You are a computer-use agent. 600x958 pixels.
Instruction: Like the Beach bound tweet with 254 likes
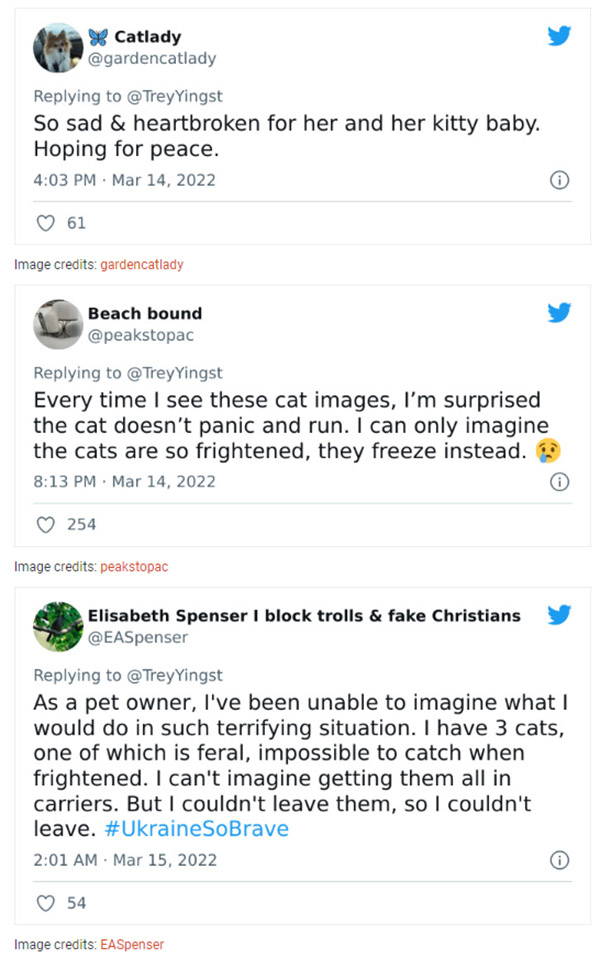click(44, 524)
